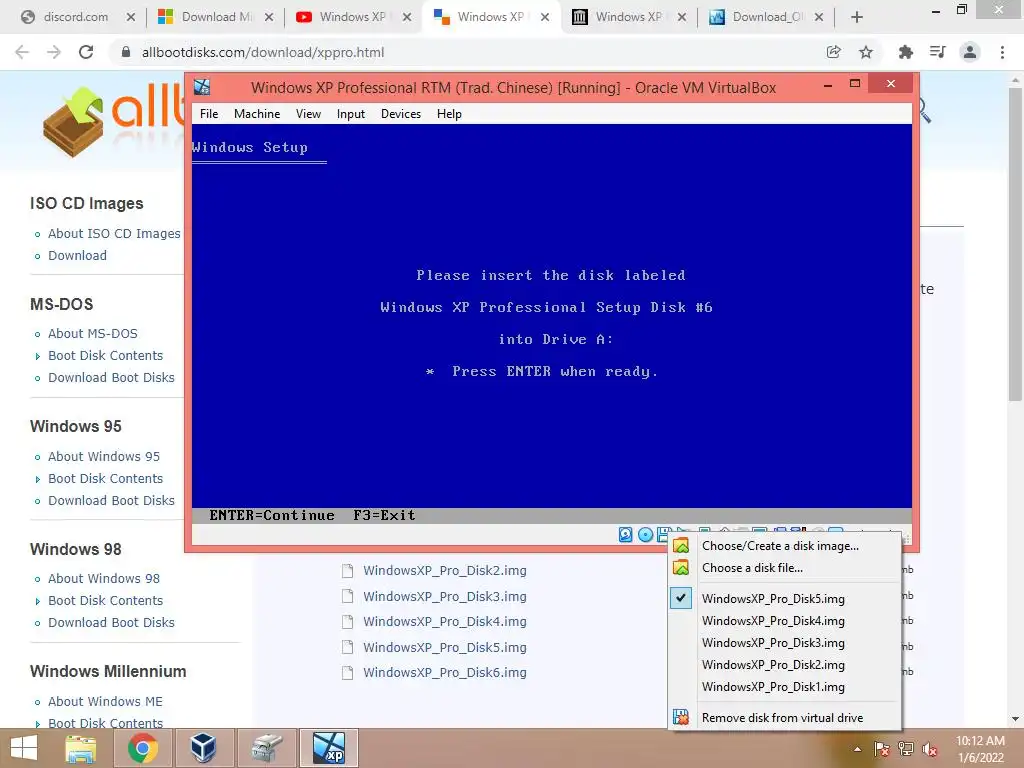Open a new Chrome tab

click(x=857, y=18)
